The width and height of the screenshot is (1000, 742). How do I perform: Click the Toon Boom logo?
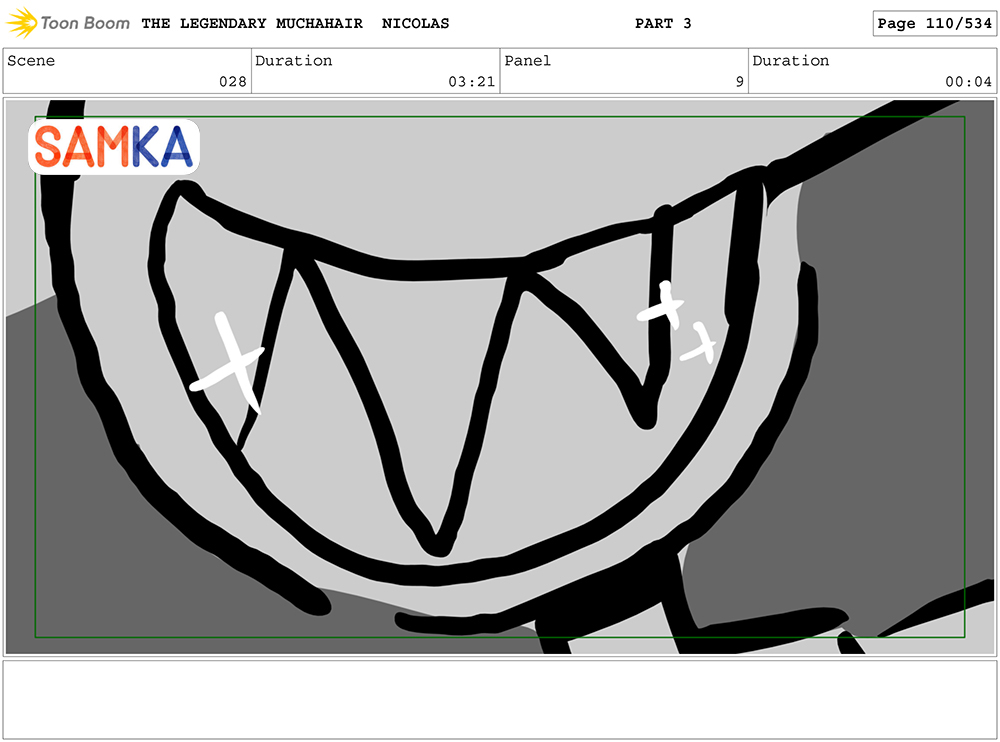[x=68, y=23]
